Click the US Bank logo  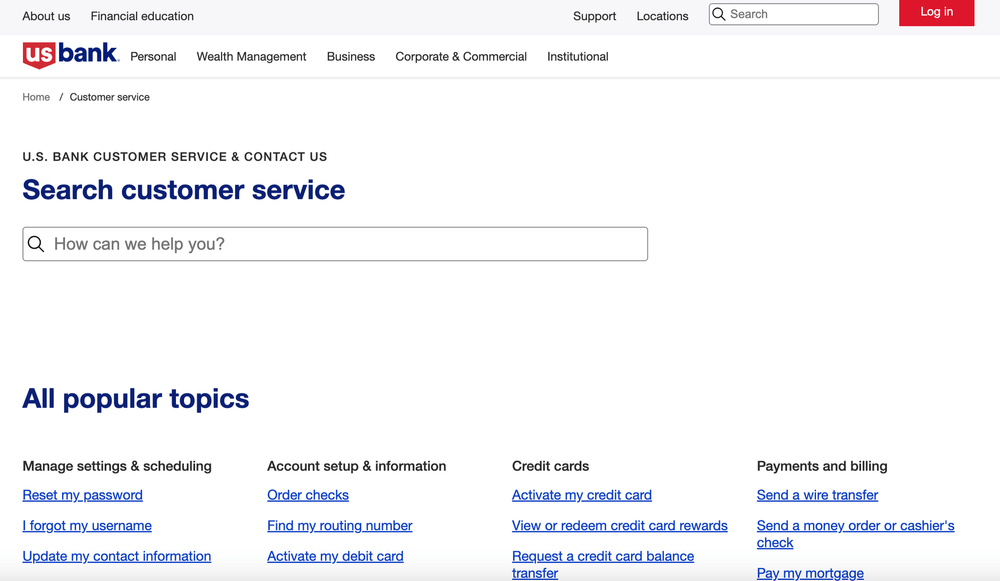[71, 55]
